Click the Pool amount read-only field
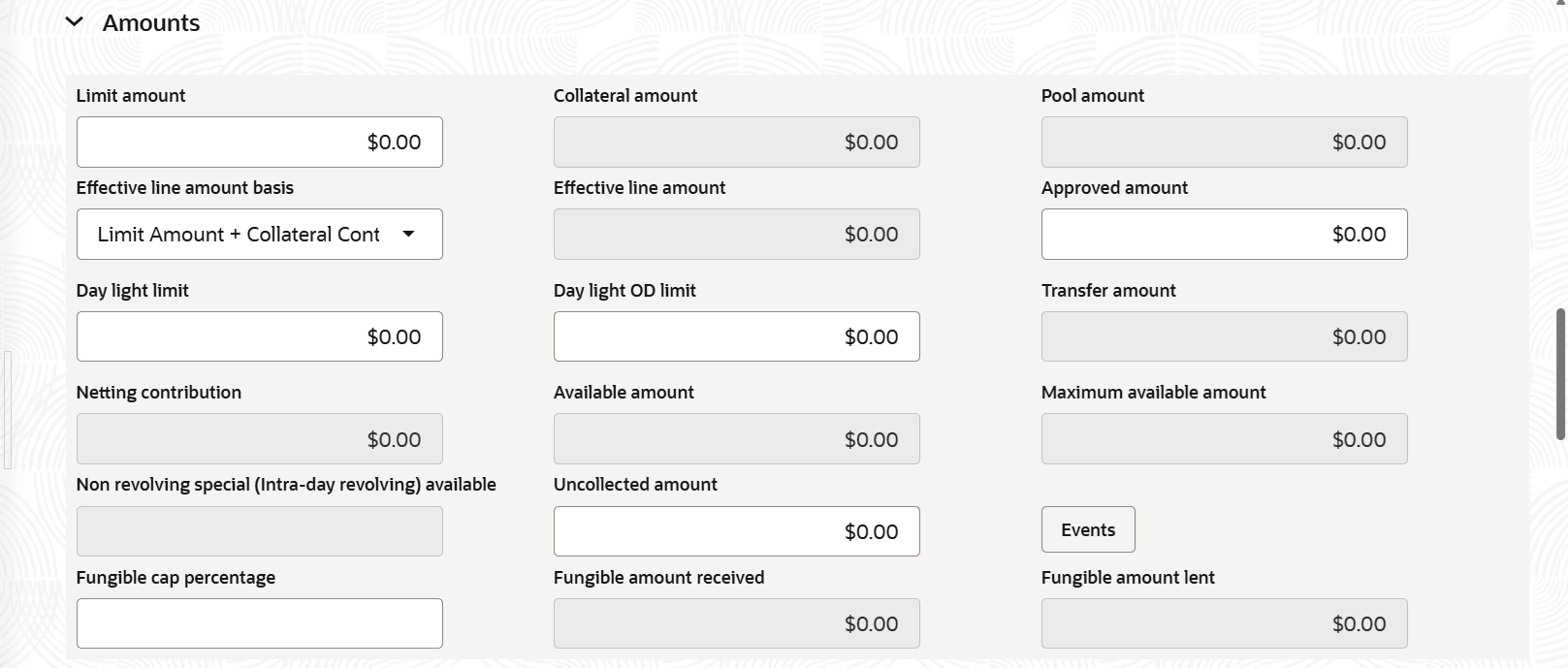 click(1224, 143)
